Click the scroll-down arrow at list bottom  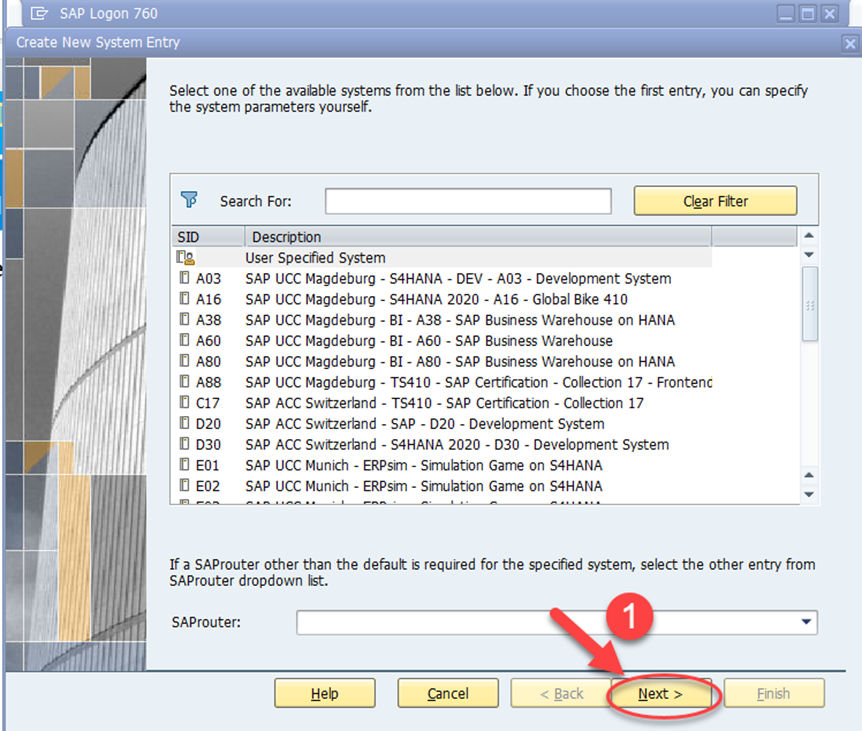[x=809, y=494]
